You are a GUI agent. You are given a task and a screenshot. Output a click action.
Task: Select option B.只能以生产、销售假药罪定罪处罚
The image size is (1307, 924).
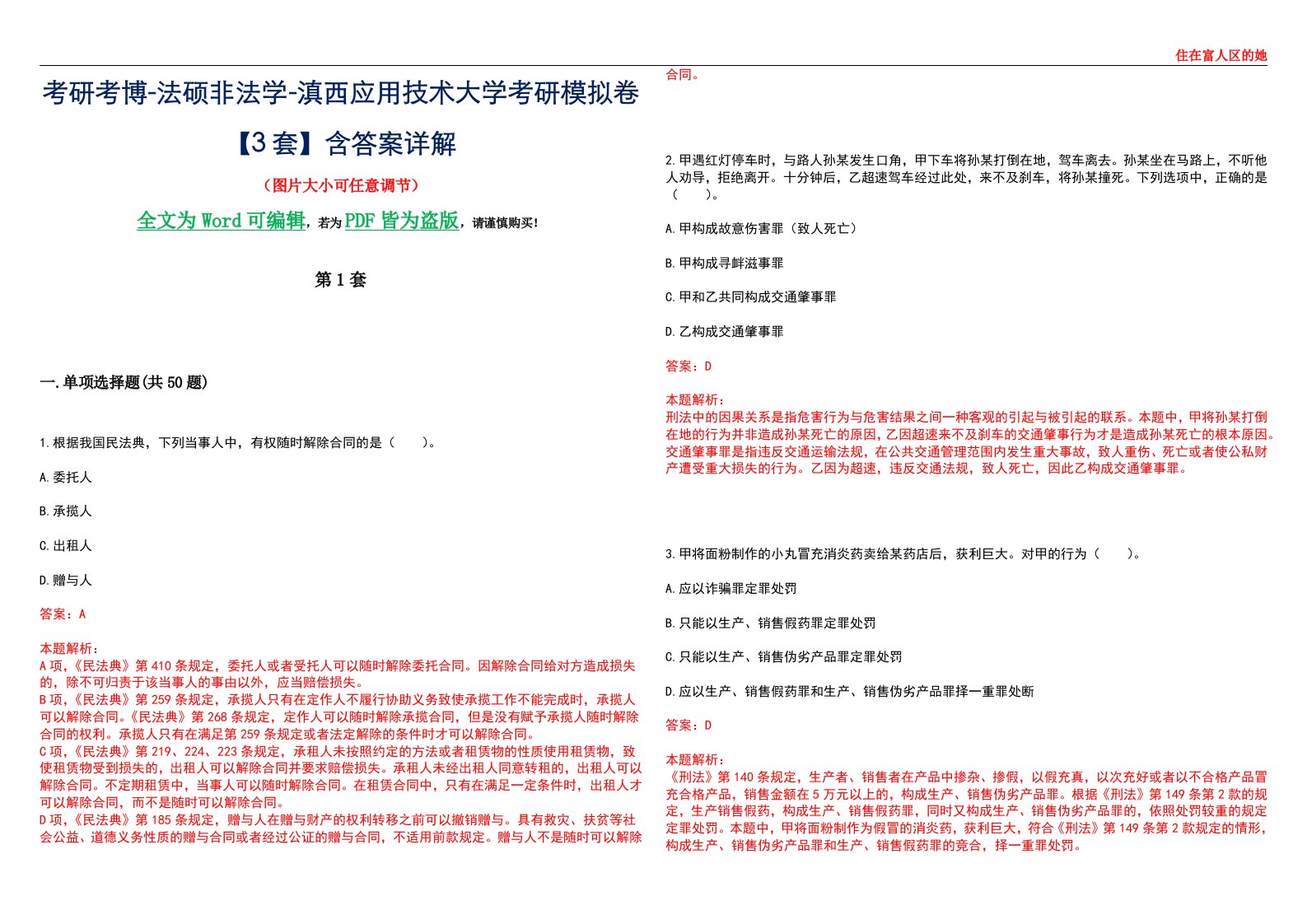[x=771, y=623]
